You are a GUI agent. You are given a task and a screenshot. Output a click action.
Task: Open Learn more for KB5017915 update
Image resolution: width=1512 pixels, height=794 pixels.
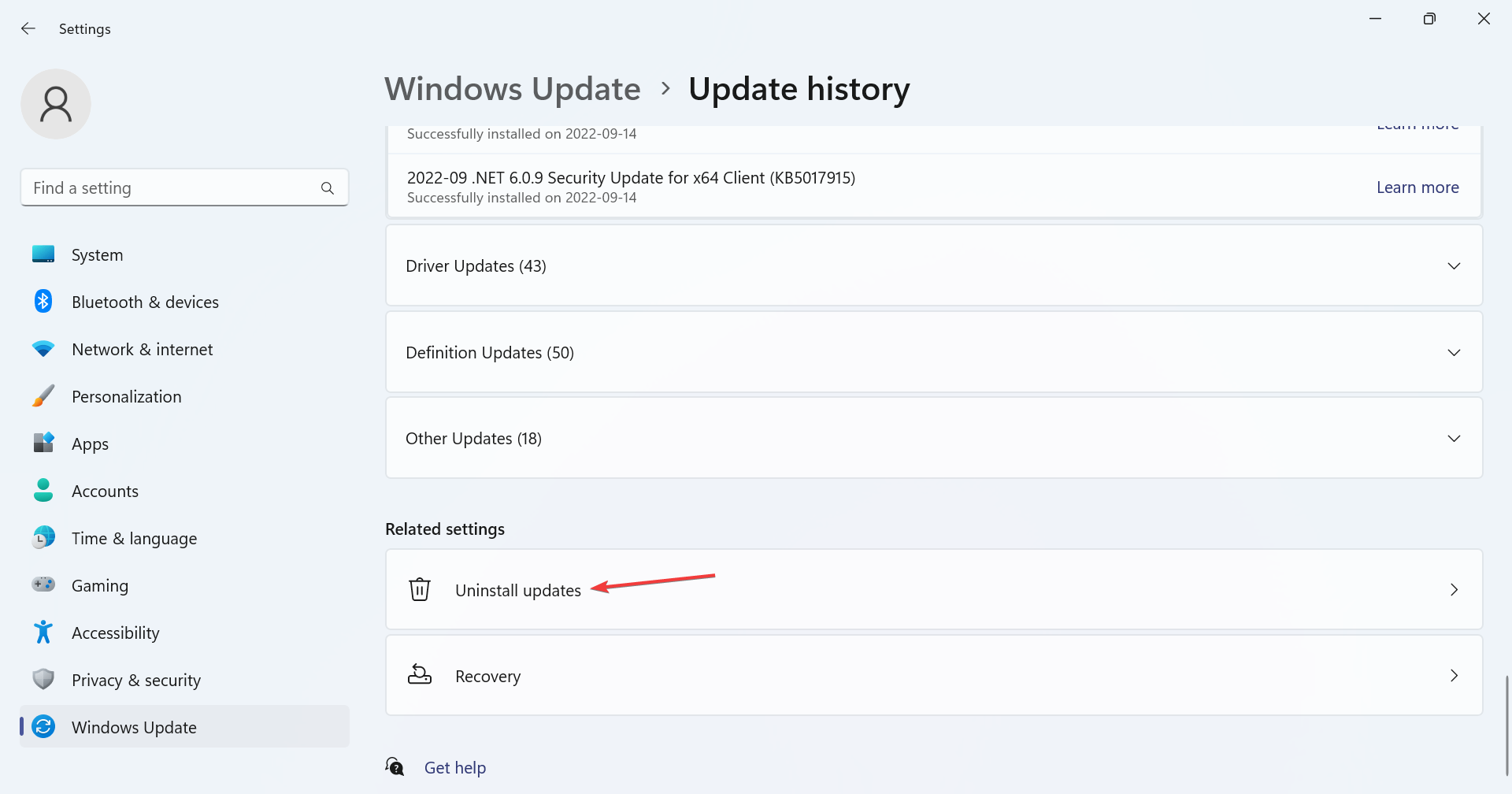[1417, 187]
